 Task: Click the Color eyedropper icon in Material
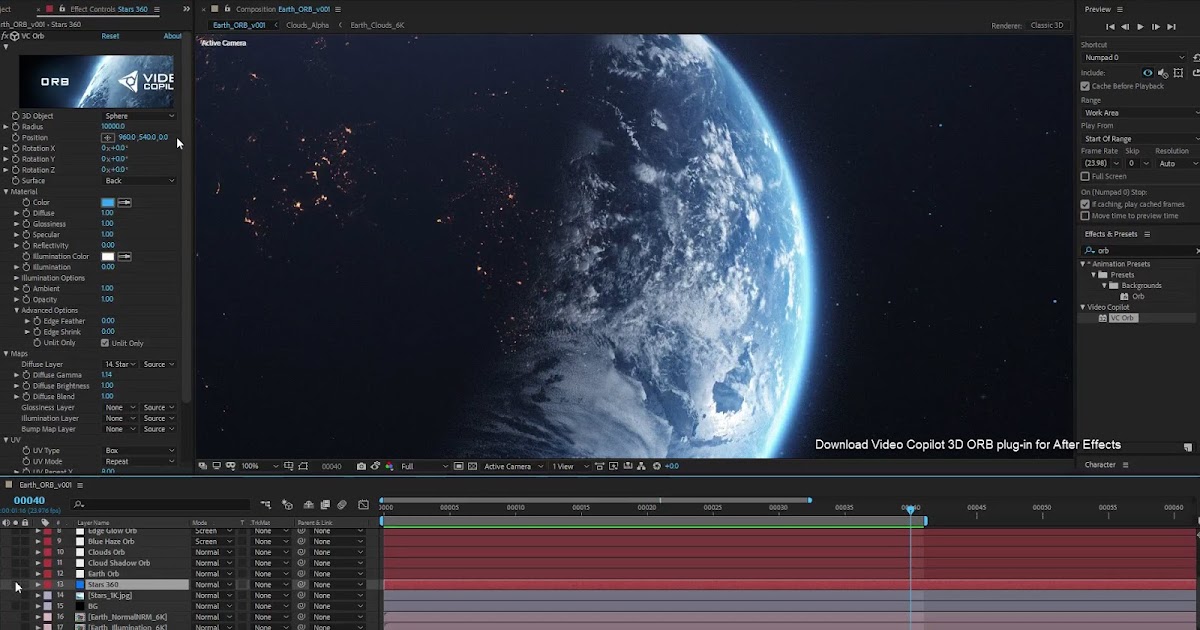[x=125, y=202]
